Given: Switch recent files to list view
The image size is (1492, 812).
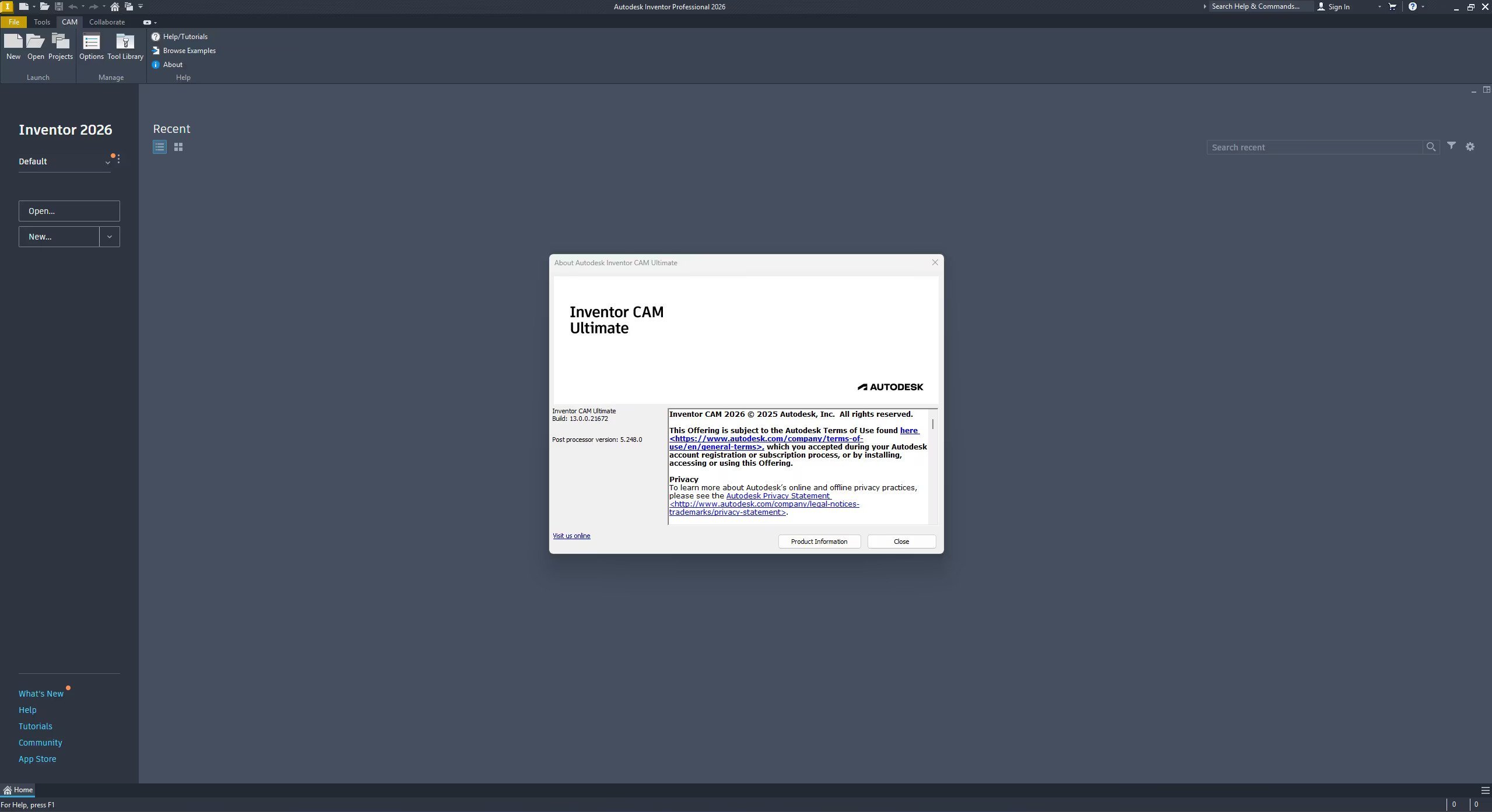Looking at the screenshot, I should click(160, 147).
